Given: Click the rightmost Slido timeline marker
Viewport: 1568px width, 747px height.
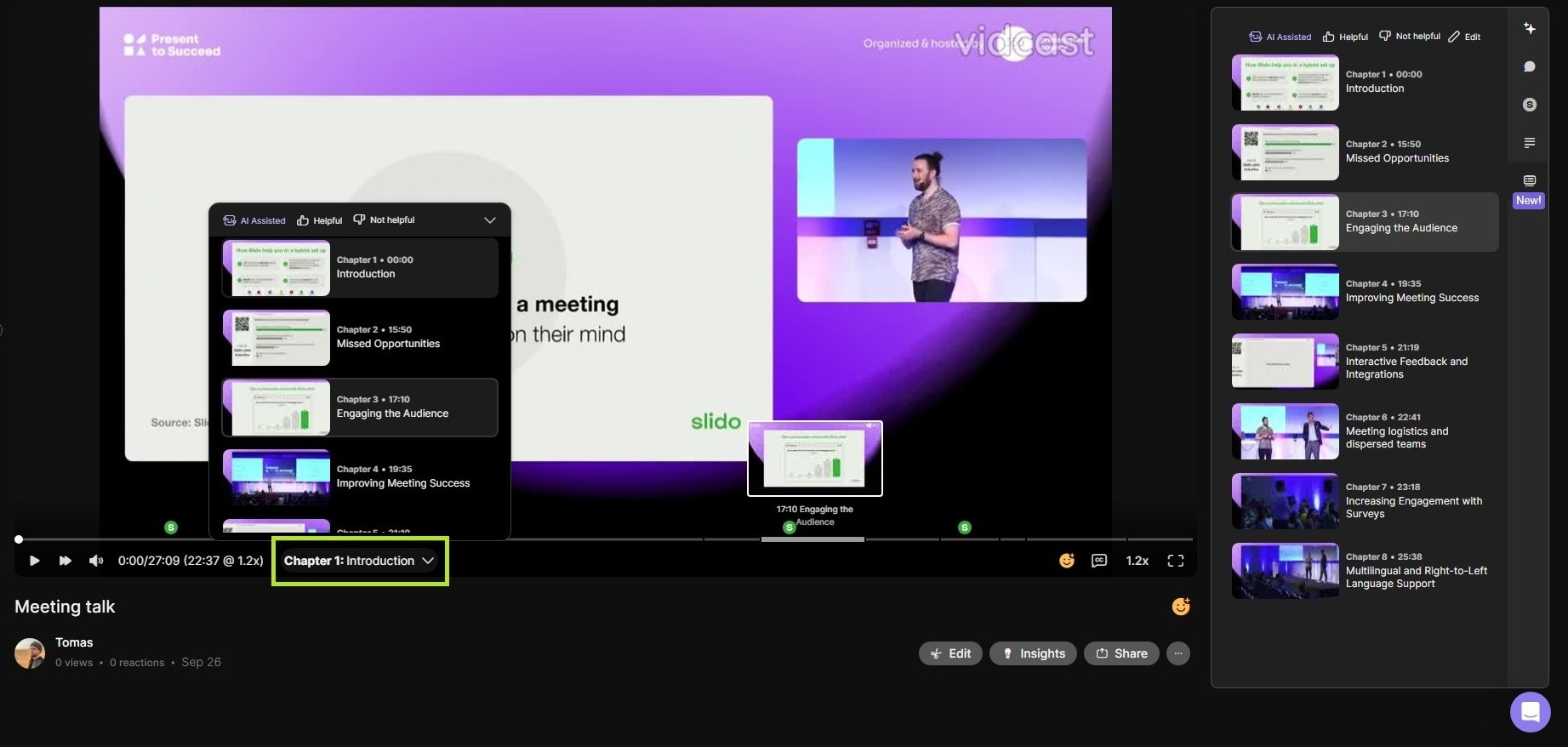Looking at the screenshot, I should click(x=964, y=527).
